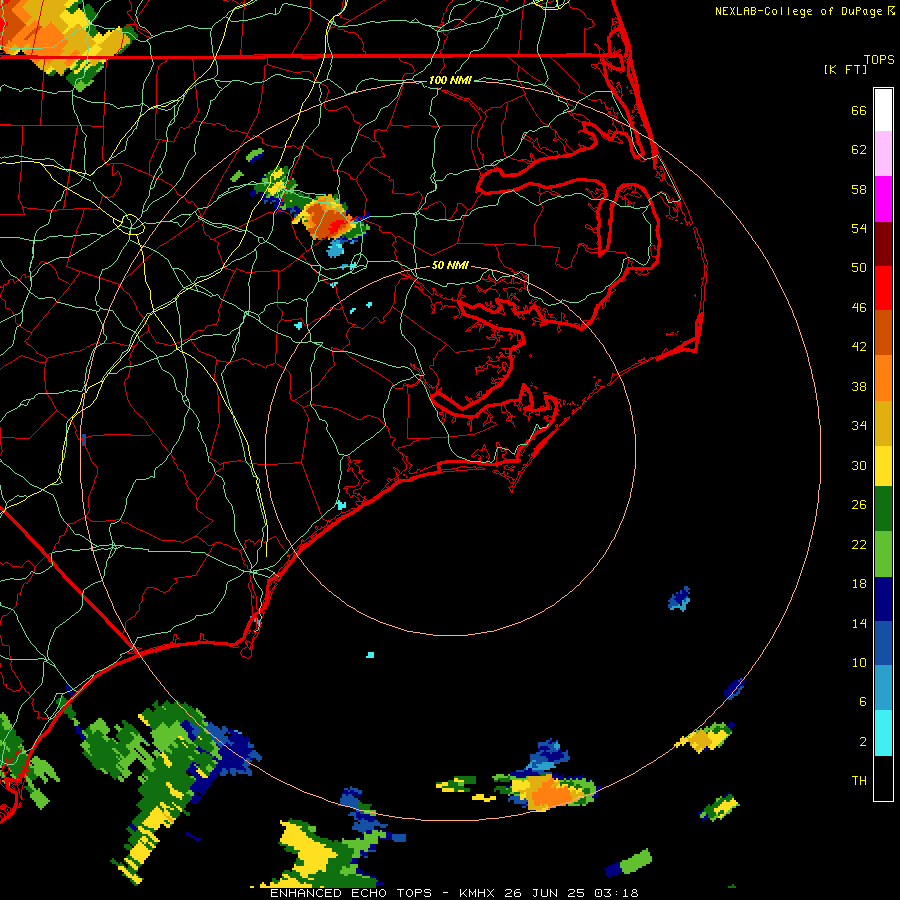The image size is (900, 900).
Task: Choose the cyan legend swatch near the bottom
Action: [x=883, y=733]
